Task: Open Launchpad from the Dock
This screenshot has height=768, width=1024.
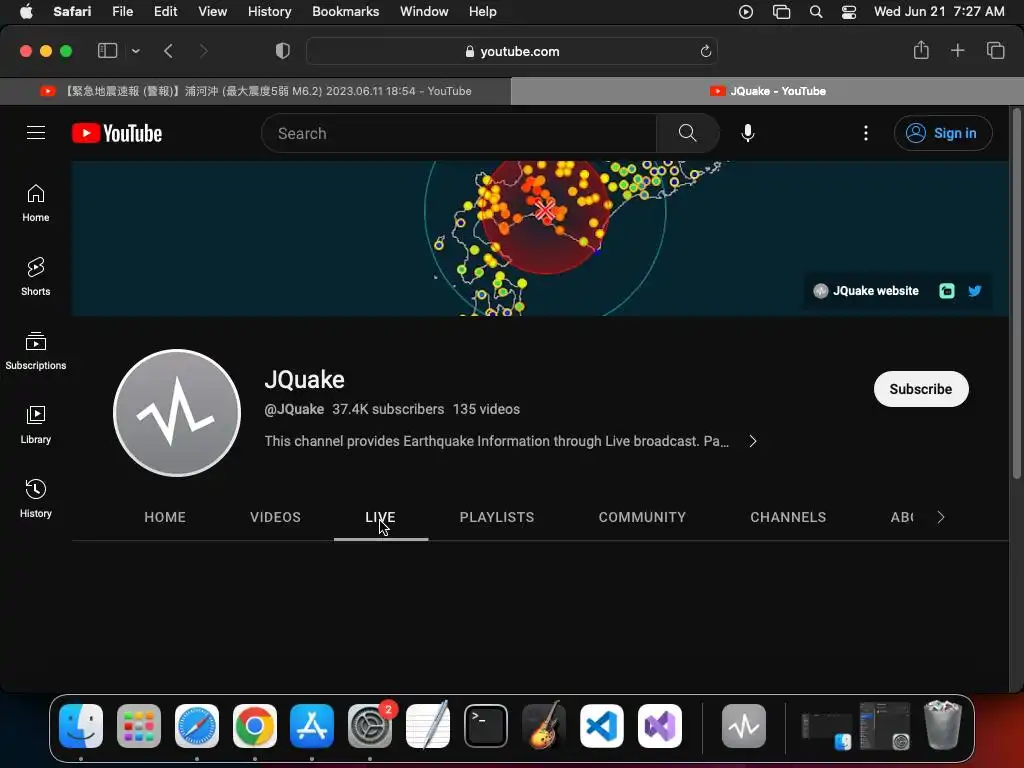Action: point(139,726)
